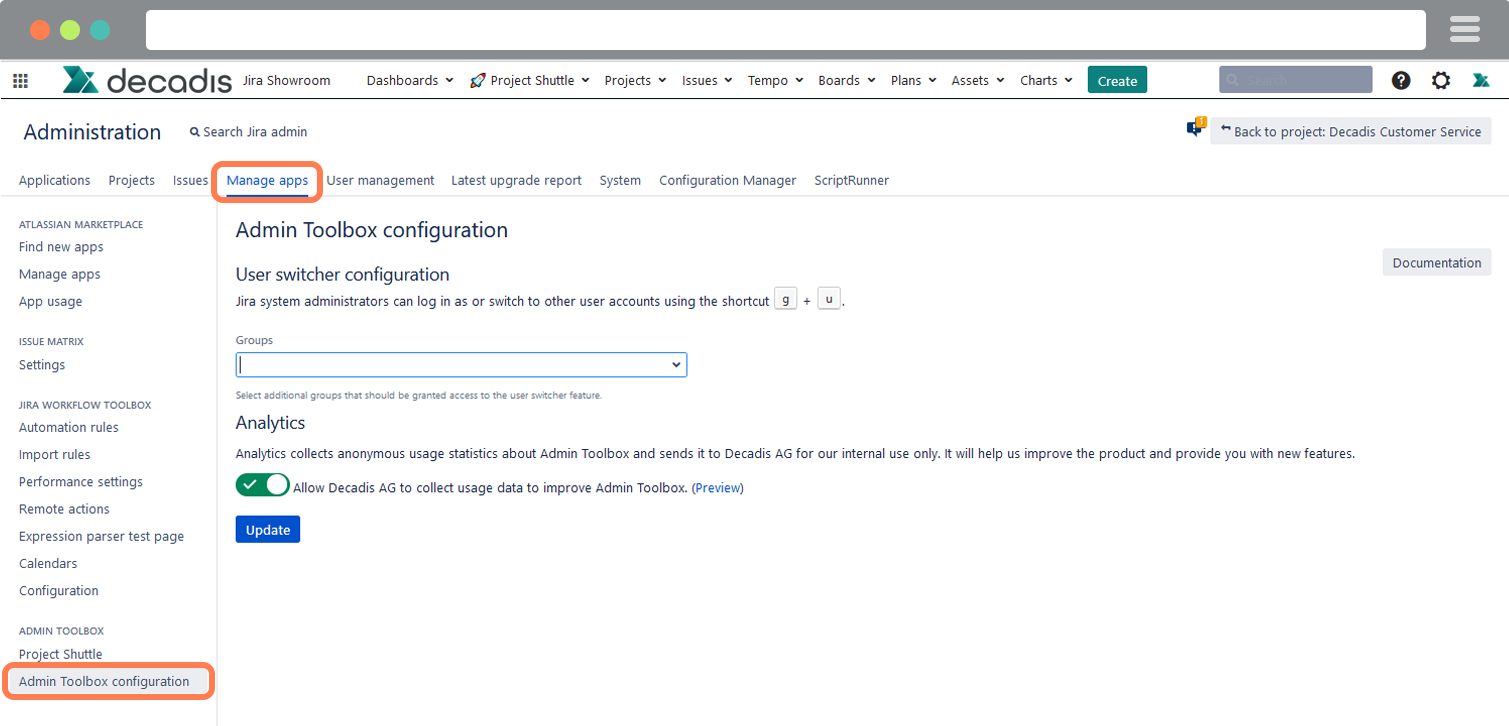Image resolution: width=1509 pixels, height=726 pixels.
Task: Open Jira help via the question mark icon
Action: [1400, 80]
